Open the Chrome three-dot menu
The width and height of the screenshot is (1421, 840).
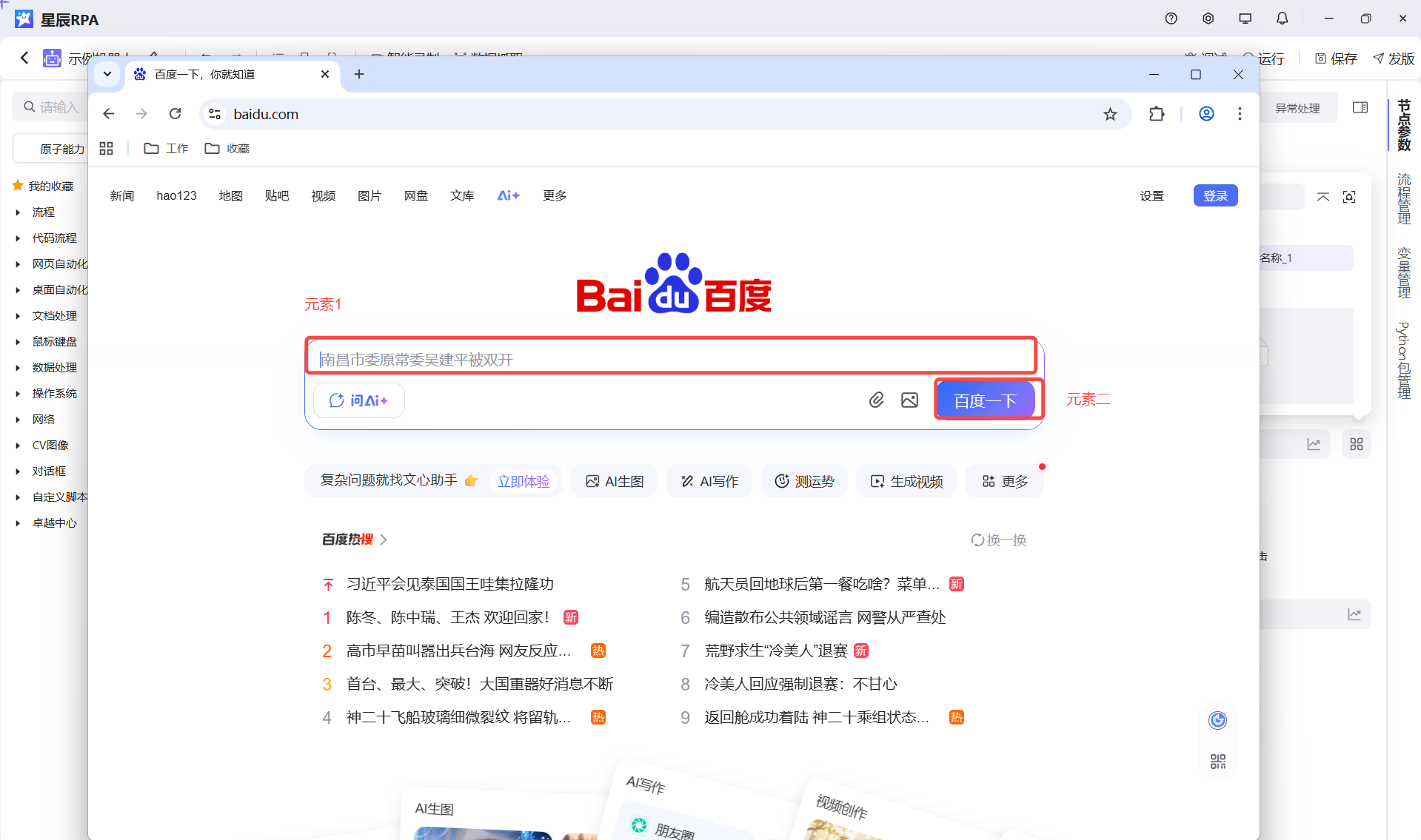point(1240,114)
